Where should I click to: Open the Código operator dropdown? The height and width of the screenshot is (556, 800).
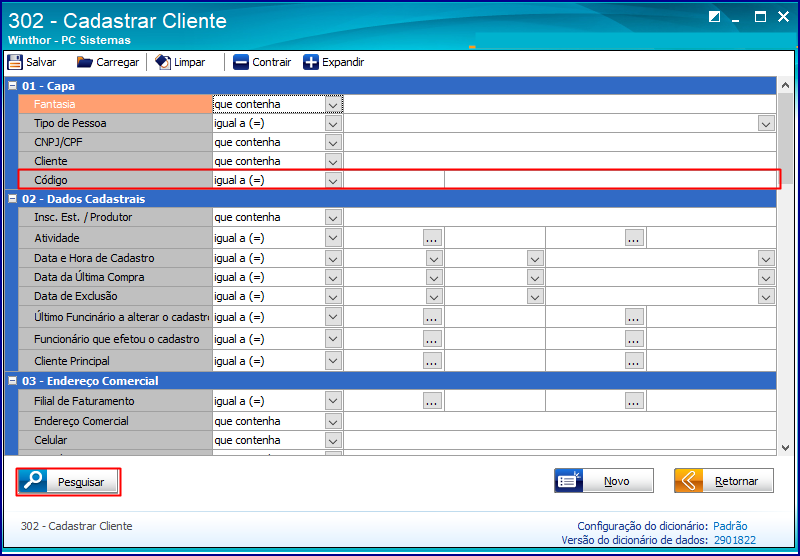point(333,180)
